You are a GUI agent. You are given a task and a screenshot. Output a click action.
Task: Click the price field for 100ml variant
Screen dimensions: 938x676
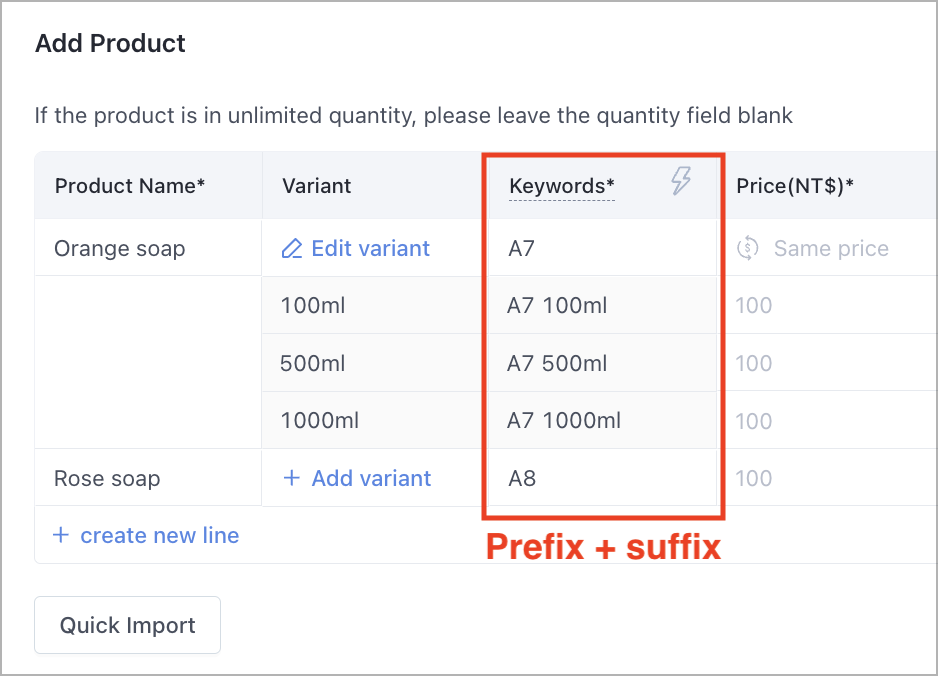[x=830, y=305]
